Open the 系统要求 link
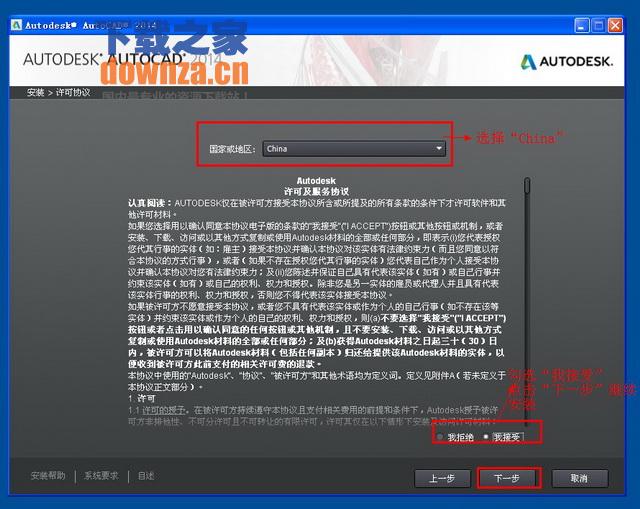 [101, 476]
